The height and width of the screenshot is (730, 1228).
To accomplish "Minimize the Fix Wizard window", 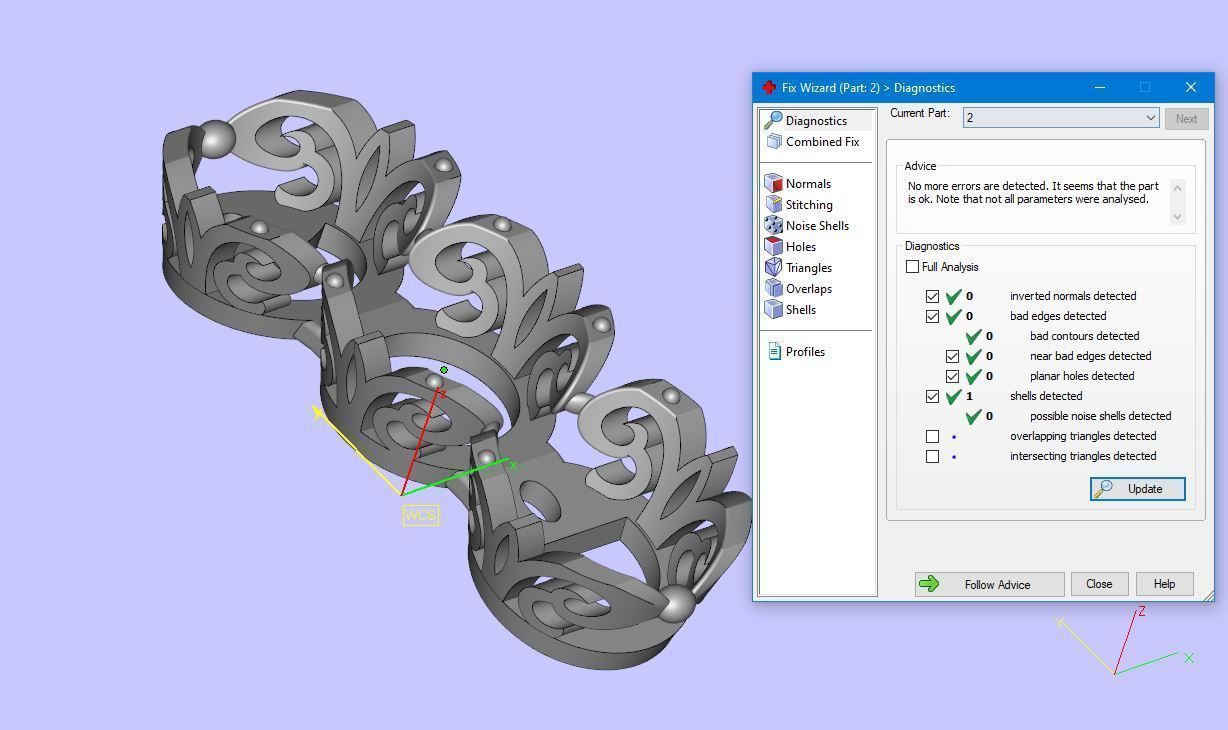I will click(x=1100, y=88).
